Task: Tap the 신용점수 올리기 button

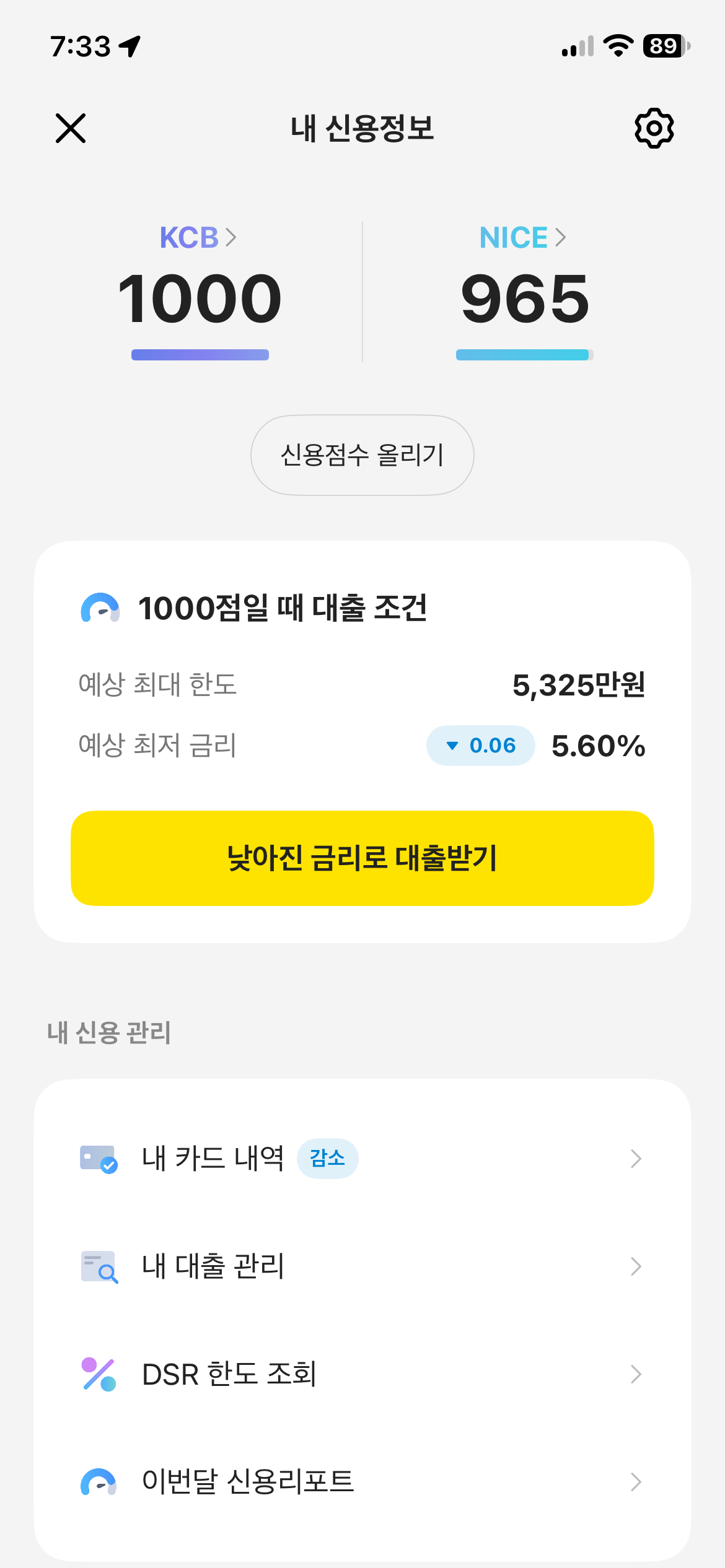Action: (x=362, y=455)
